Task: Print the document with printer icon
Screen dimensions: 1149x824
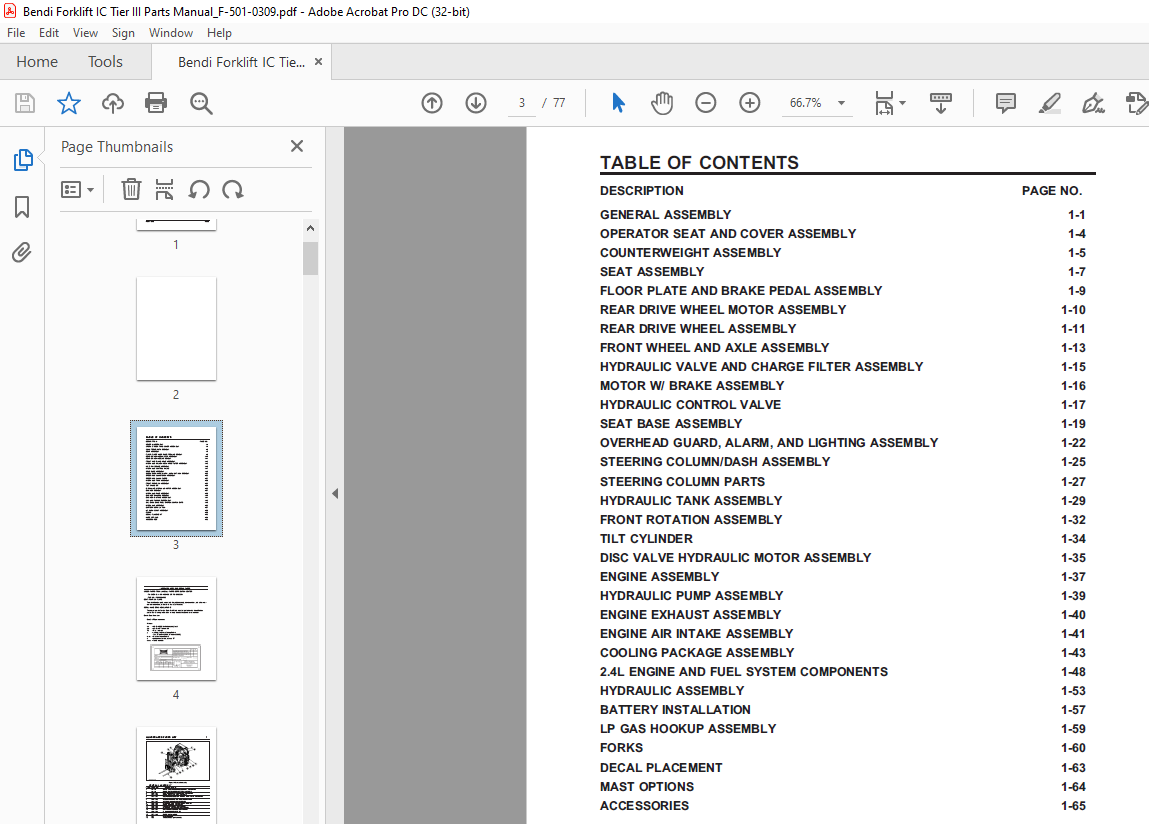Action: pyautogui.click(x=156, y=103)
